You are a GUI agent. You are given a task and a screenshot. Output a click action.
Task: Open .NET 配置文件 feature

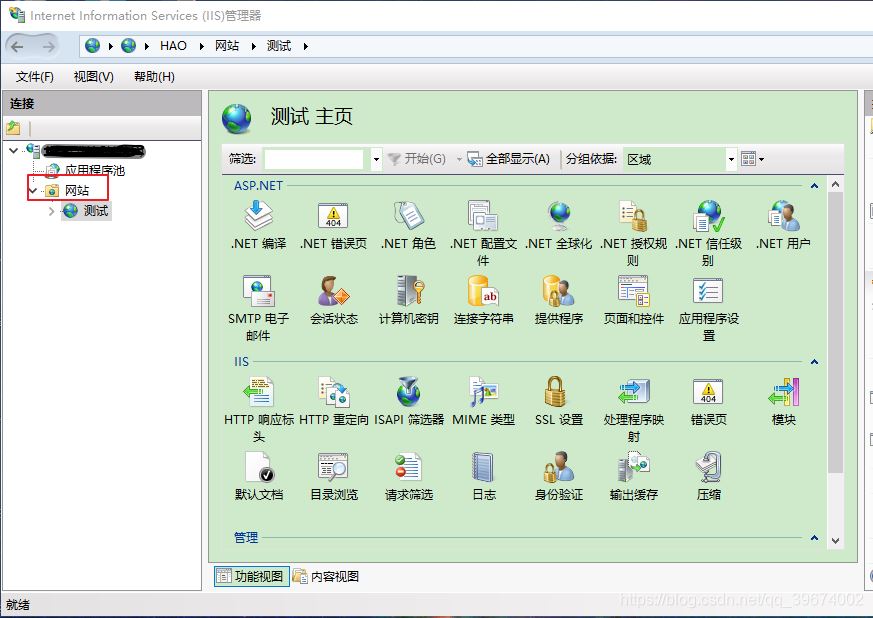[483, 233]
